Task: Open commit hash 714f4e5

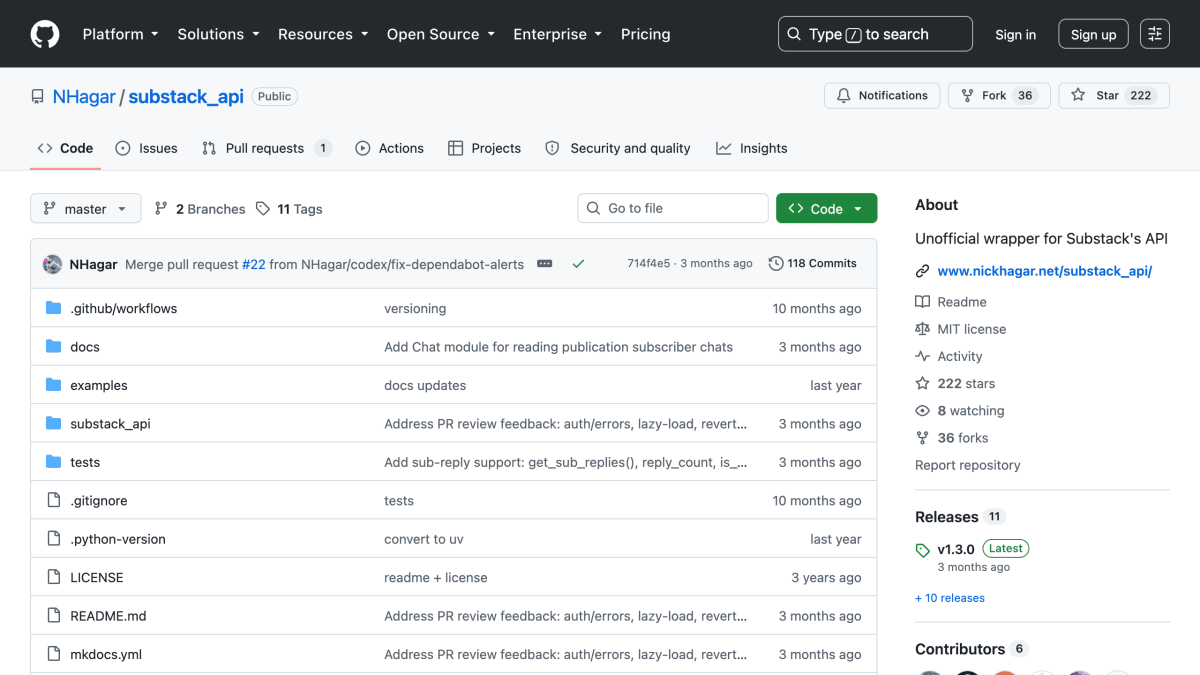Action: point(649,264)
